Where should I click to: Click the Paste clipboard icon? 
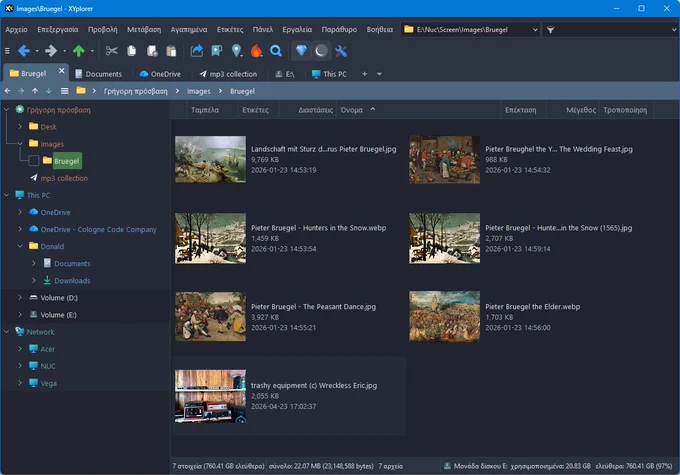pyautogui.click(x=171, y=51)
